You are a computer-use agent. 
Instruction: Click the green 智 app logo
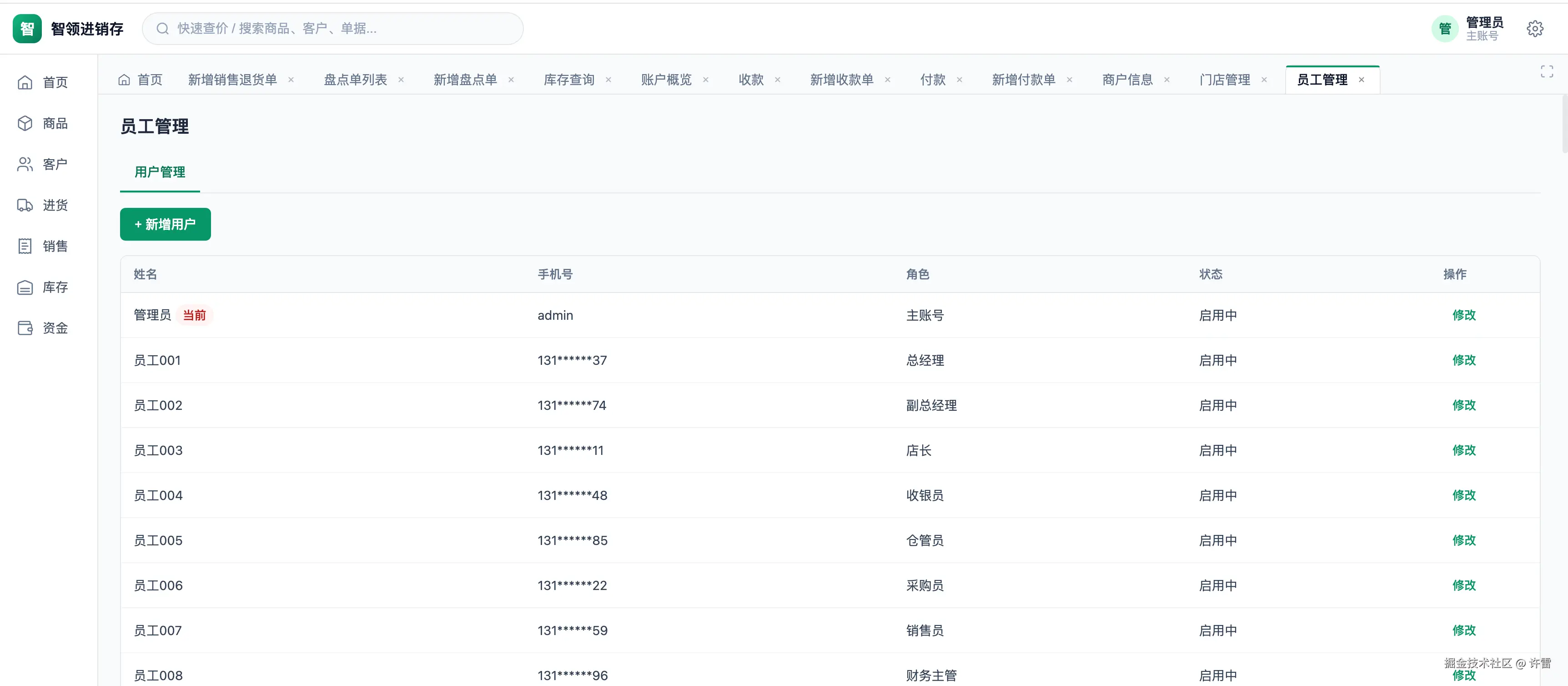point(27,29)
